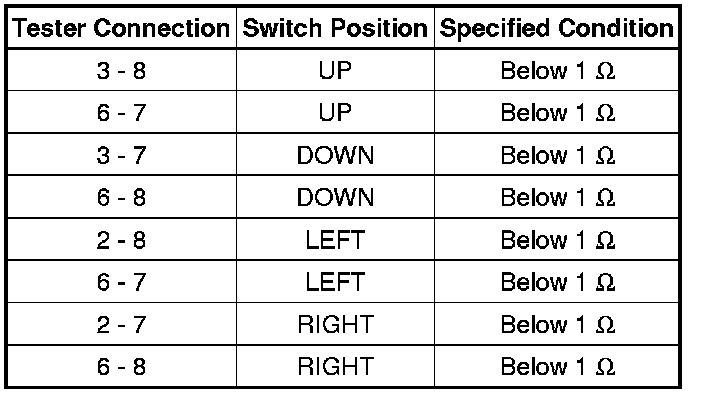Click the LEFT cell in the 2 - 8 row
Viewport: 704px width, 394px height.
pyautogui.click(x=335, y=240)
